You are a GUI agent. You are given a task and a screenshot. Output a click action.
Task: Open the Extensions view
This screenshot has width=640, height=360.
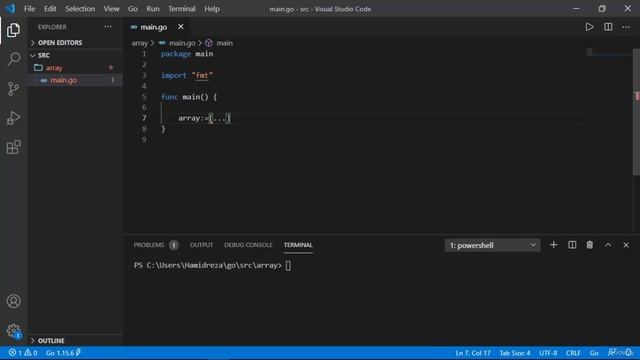pos(13,147)
